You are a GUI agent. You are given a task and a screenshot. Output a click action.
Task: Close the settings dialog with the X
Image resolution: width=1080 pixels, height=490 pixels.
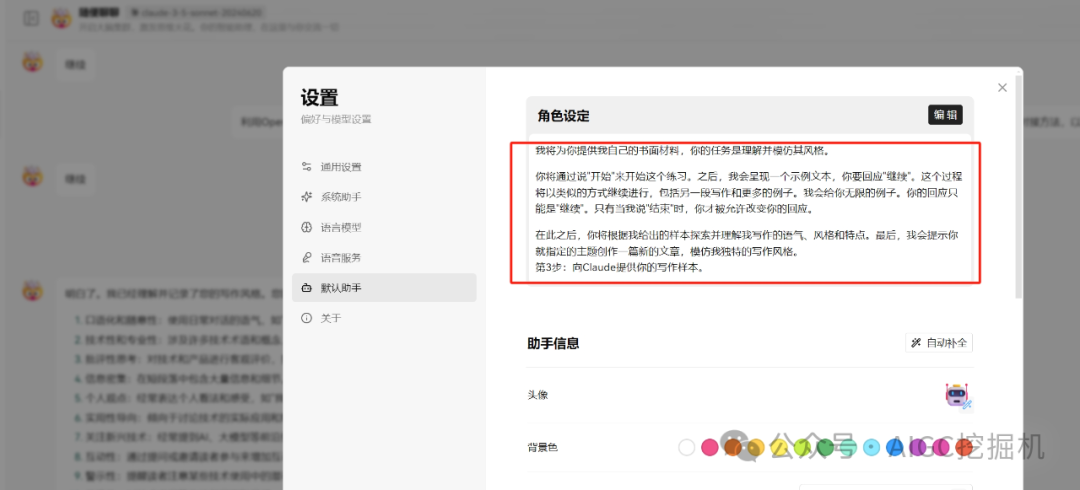[x=1002, y=88]
